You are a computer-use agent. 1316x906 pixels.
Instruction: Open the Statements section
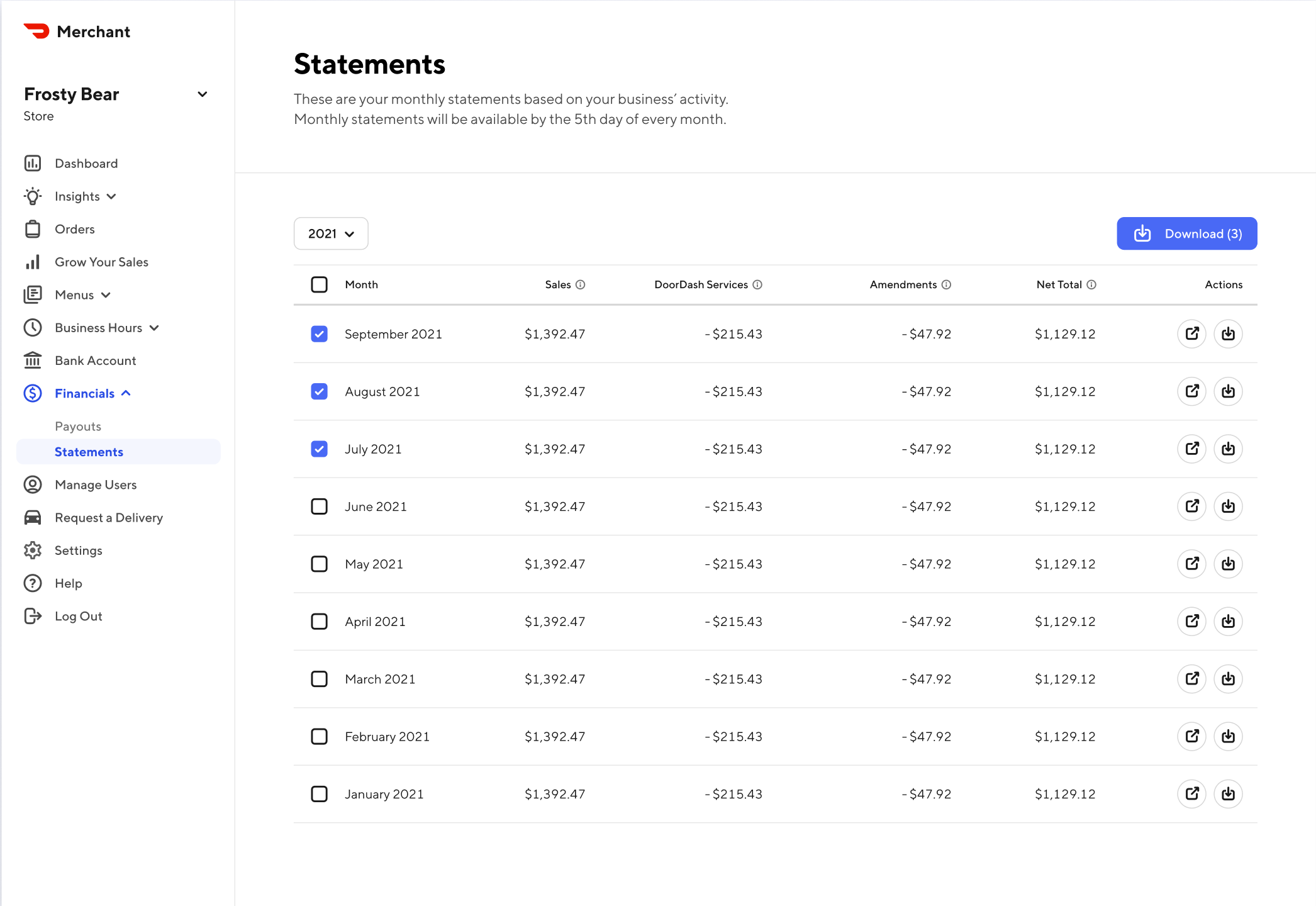coord(89,452)
